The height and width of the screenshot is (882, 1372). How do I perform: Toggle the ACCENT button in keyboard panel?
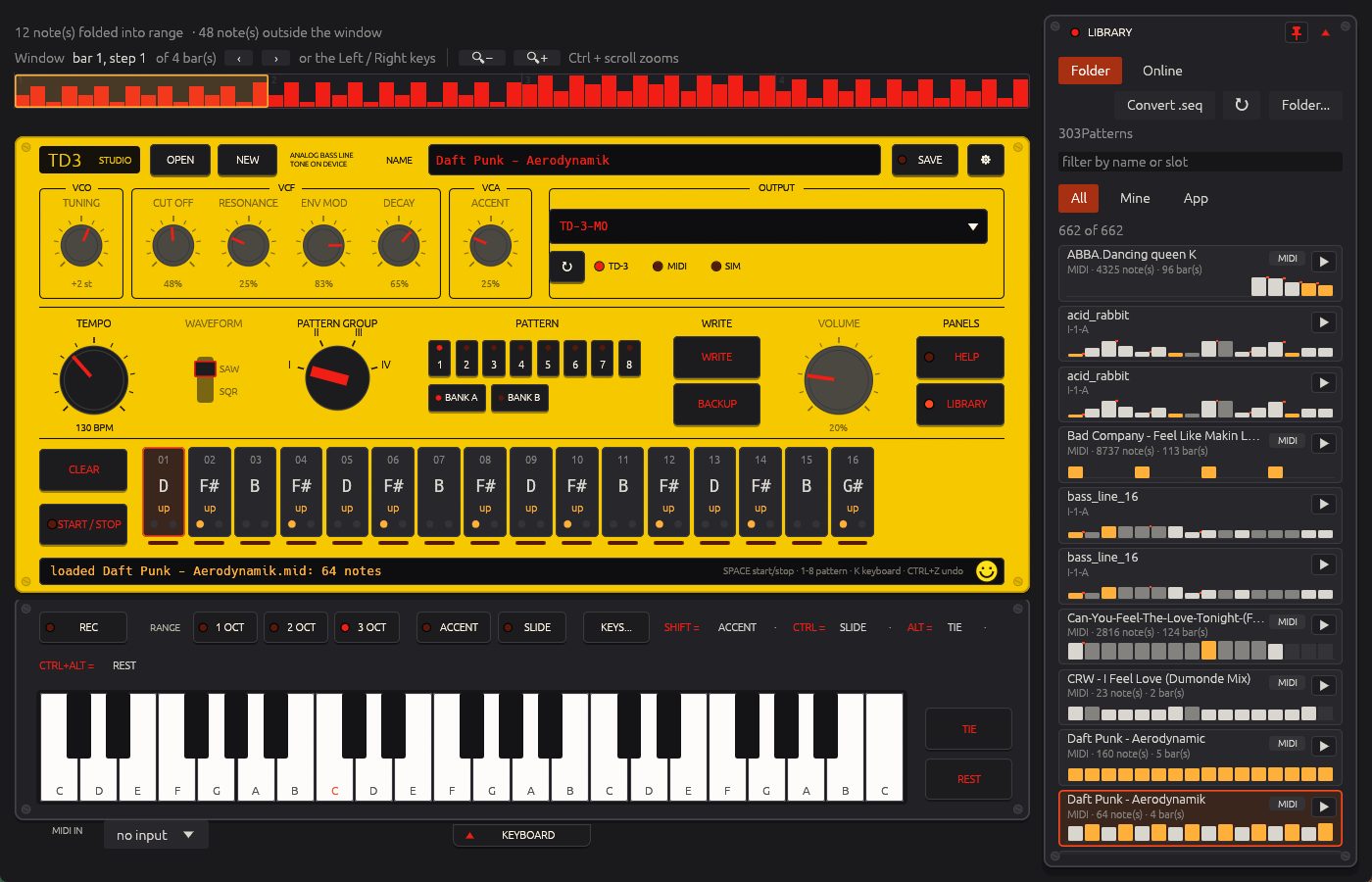(452, 627)
